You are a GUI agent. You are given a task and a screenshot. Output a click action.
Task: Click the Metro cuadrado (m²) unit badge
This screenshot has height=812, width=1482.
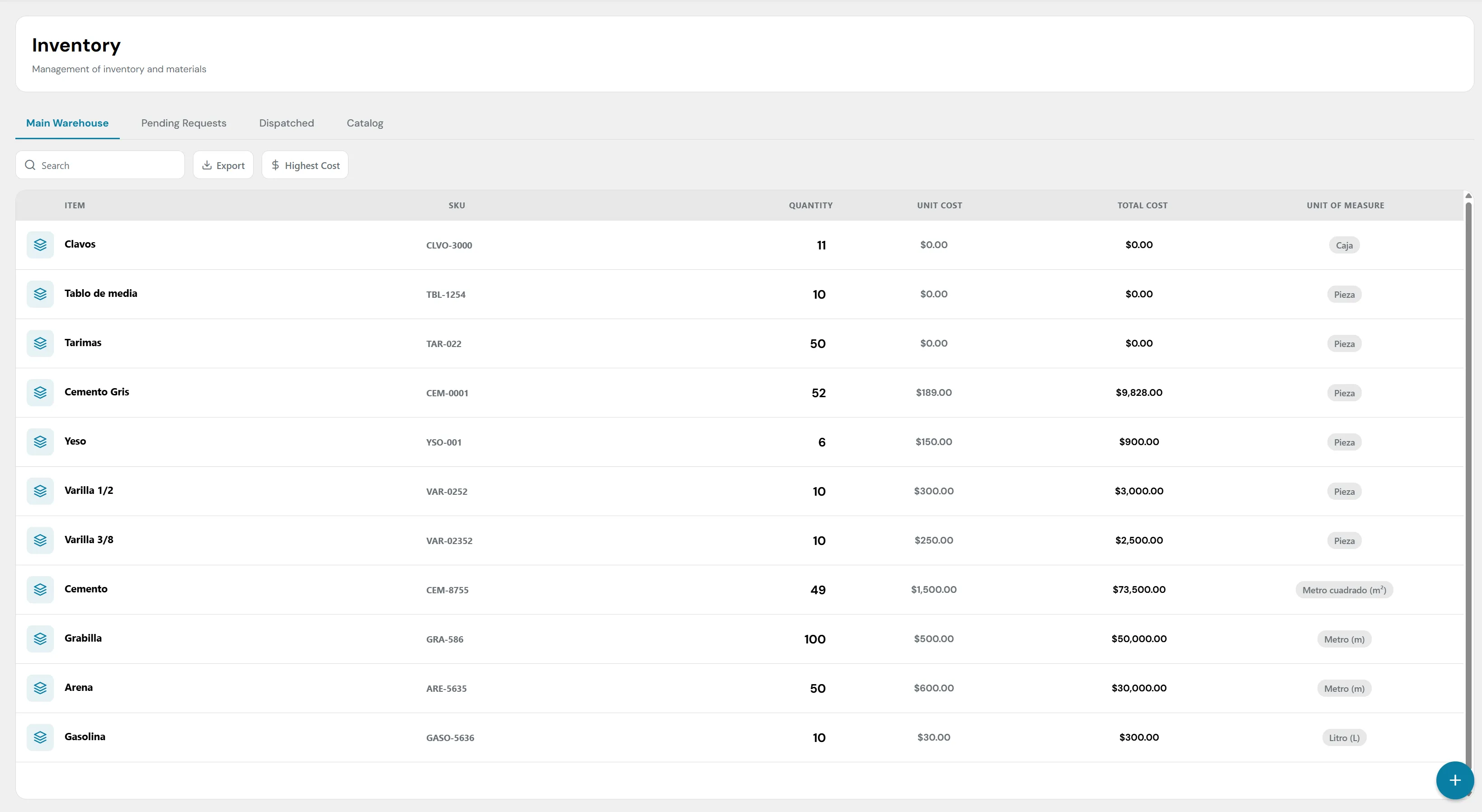coord(1345,590)
